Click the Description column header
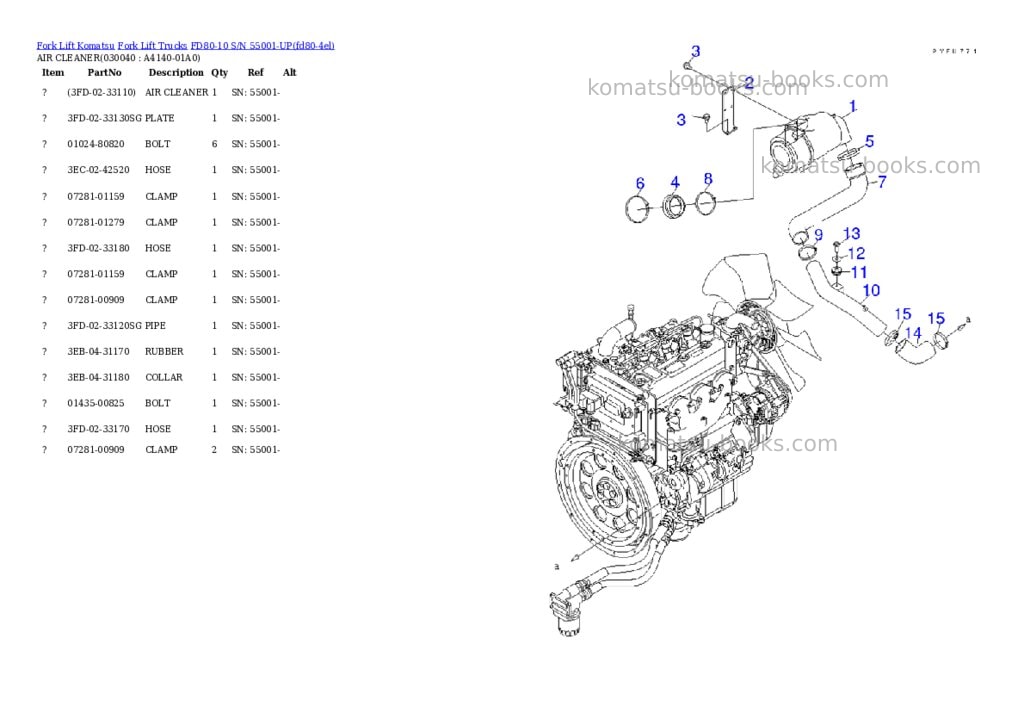Viewport: 1024px width, 725px height. coord(176,72)
